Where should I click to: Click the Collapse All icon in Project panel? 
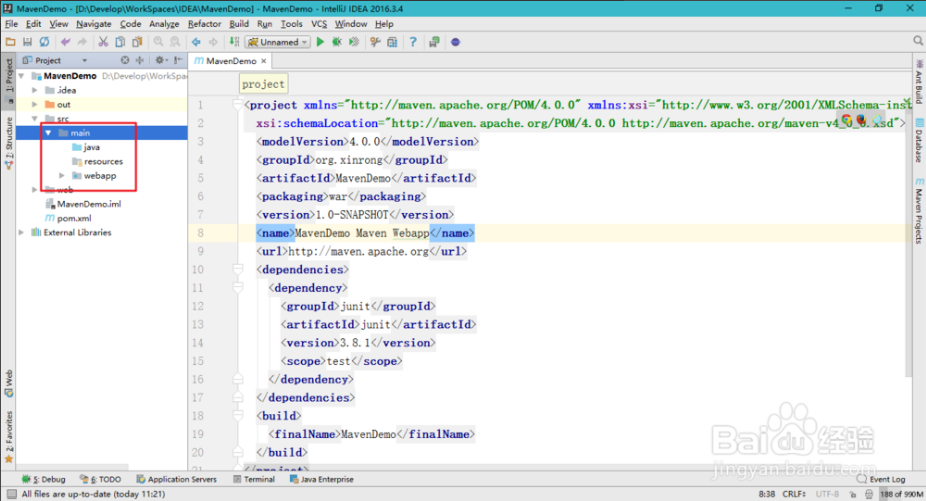(139, 60)
